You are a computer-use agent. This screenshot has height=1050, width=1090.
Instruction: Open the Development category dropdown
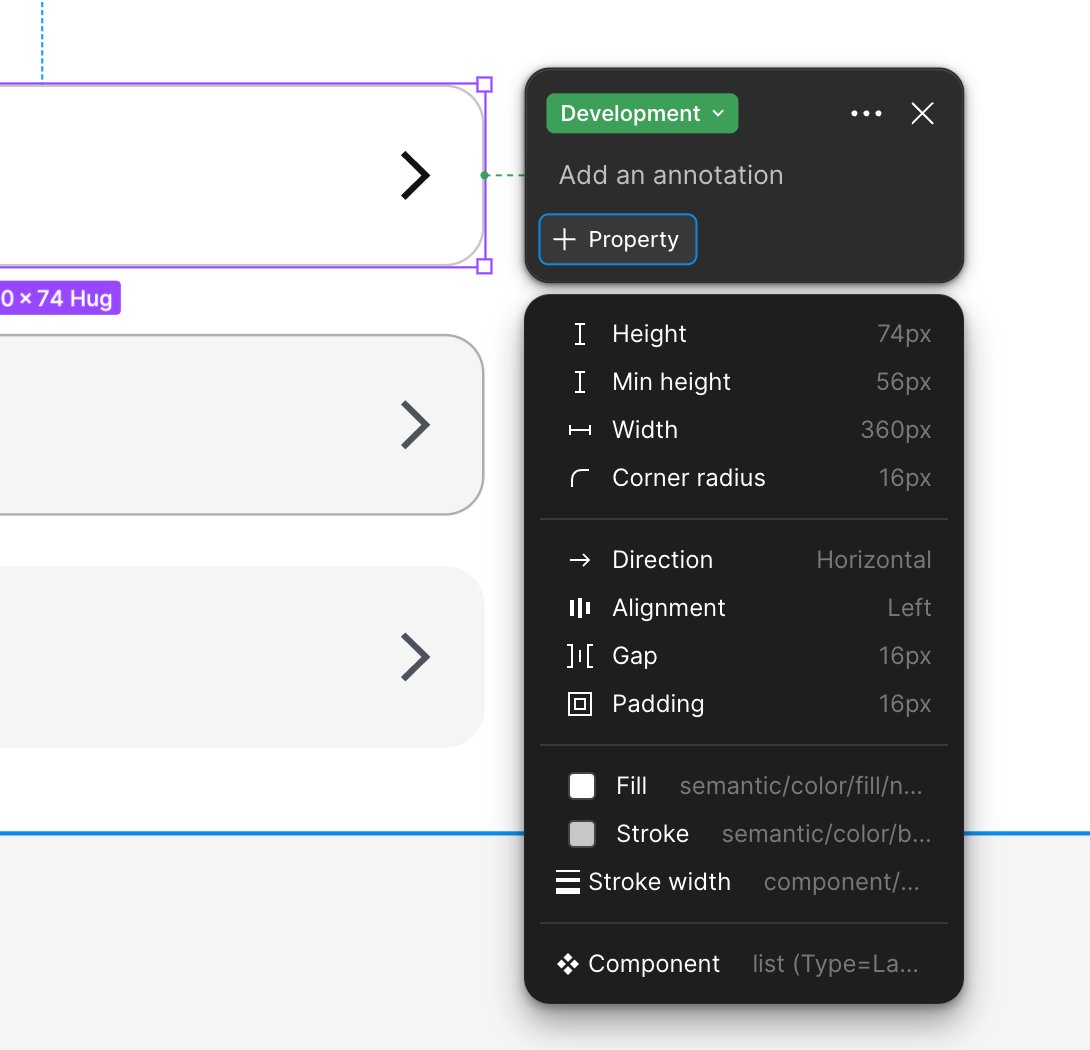(641, 113)
